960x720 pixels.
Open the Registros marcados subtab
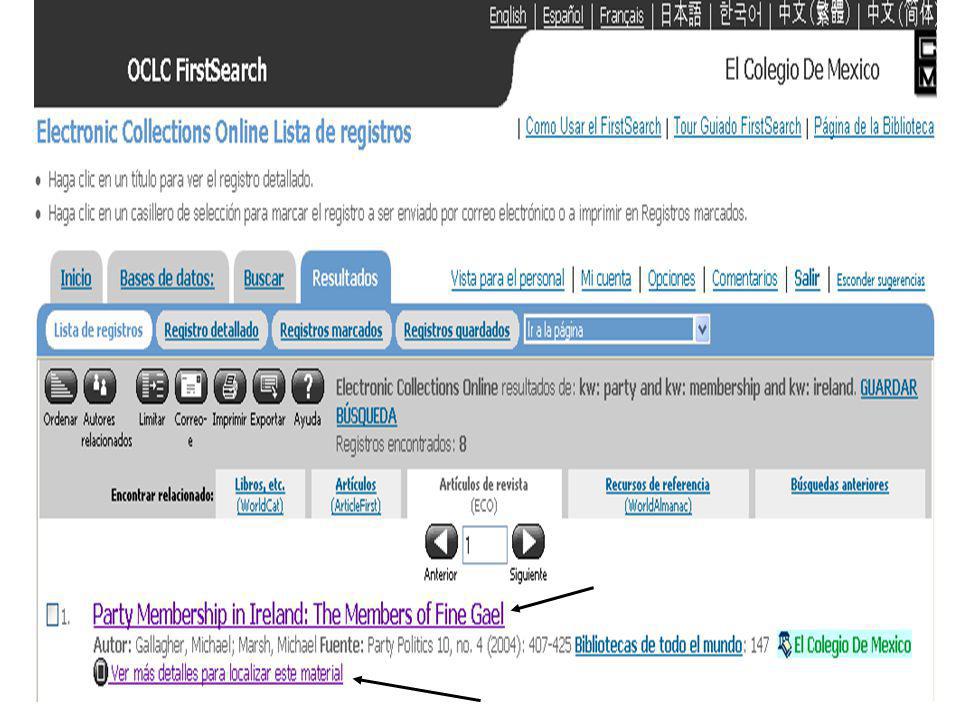pyautogui.click(x=331, y=330)
